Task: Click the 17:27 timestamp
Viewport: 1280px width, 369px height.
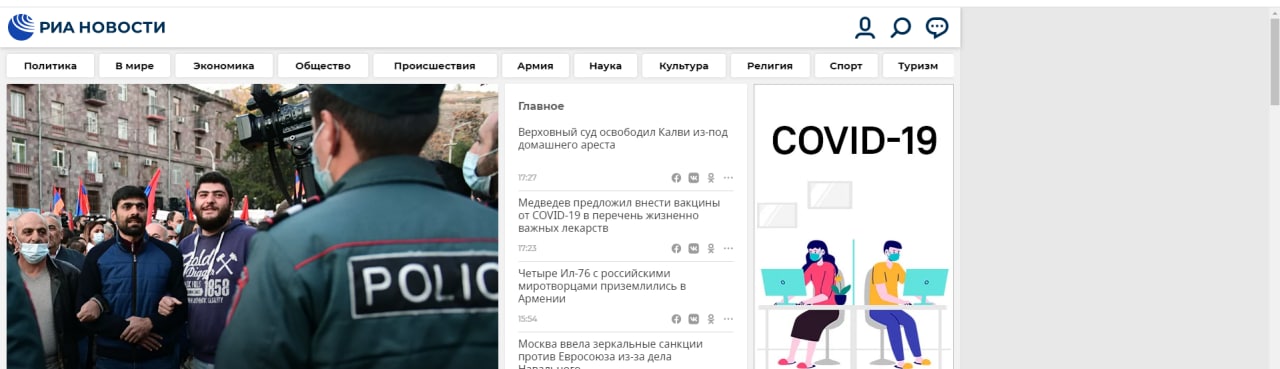Action: click(527, 178)
